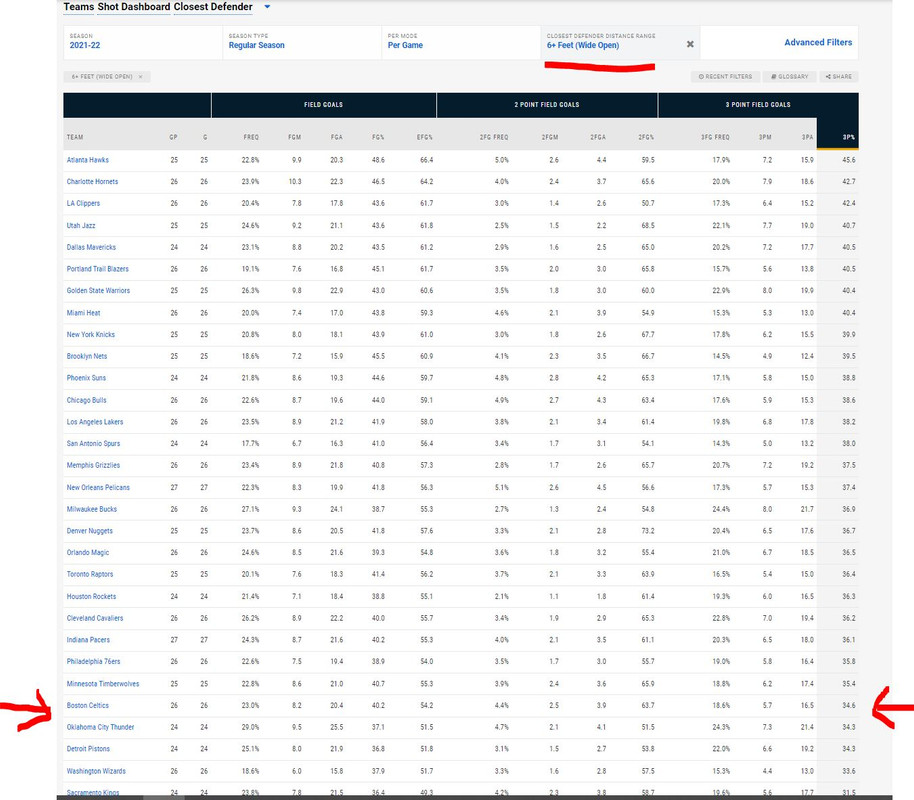Image resolution: width=914 pixels, height=800 pixels.
Task: Open the Shot Dashboard title dropdown arrow
Action: [x=268, y=7]
